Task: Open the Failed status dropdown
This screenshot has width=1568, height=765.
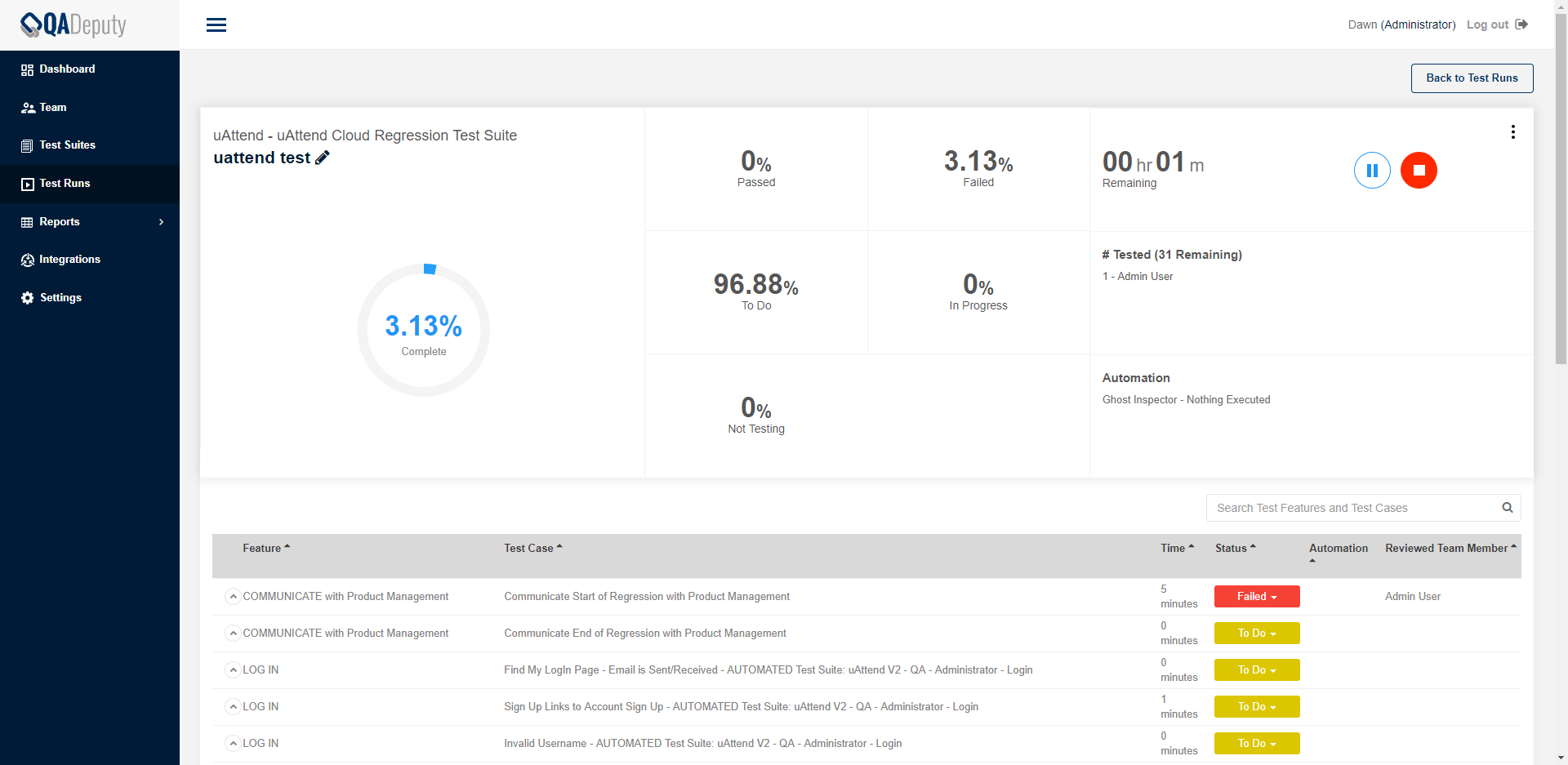Action: coord(1257,597)
